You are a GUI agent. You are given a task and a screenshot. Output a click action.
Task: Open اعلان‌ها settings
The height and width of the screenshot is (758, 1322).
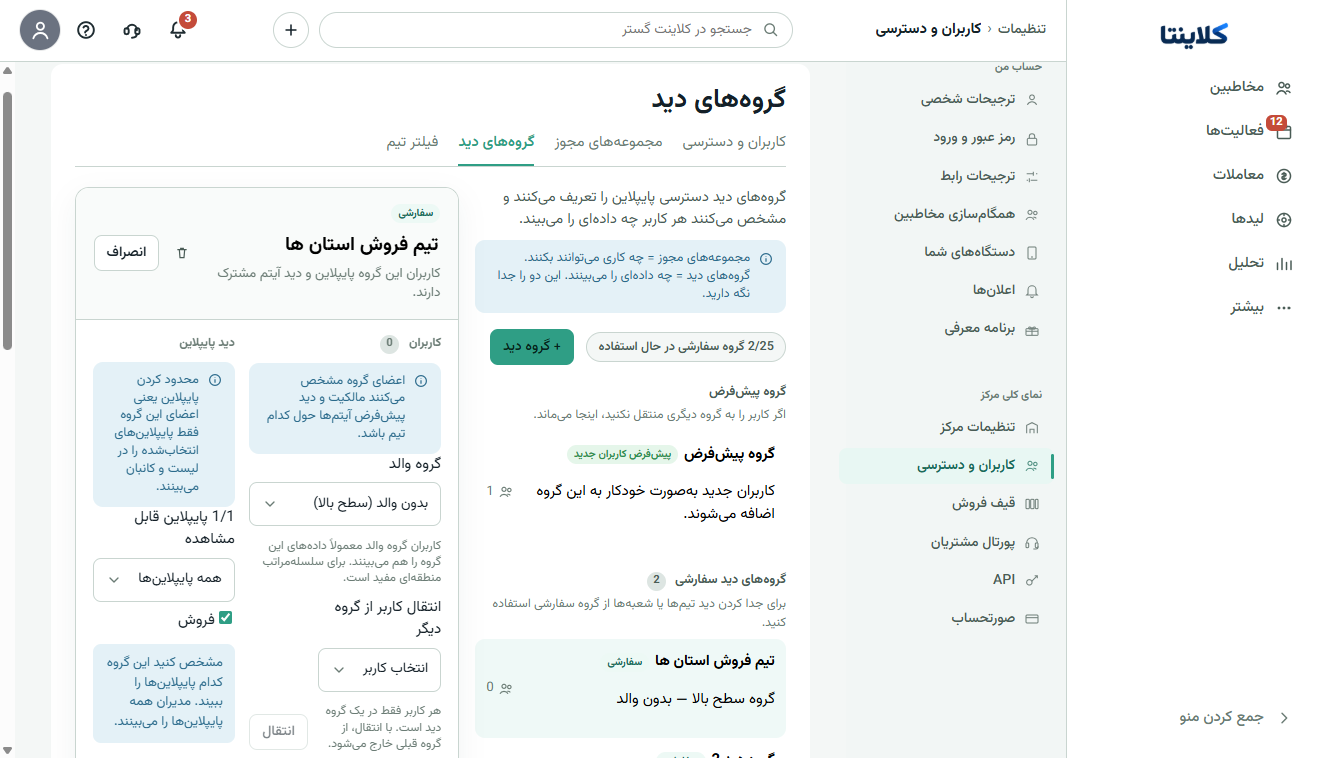tap(946, 290)
